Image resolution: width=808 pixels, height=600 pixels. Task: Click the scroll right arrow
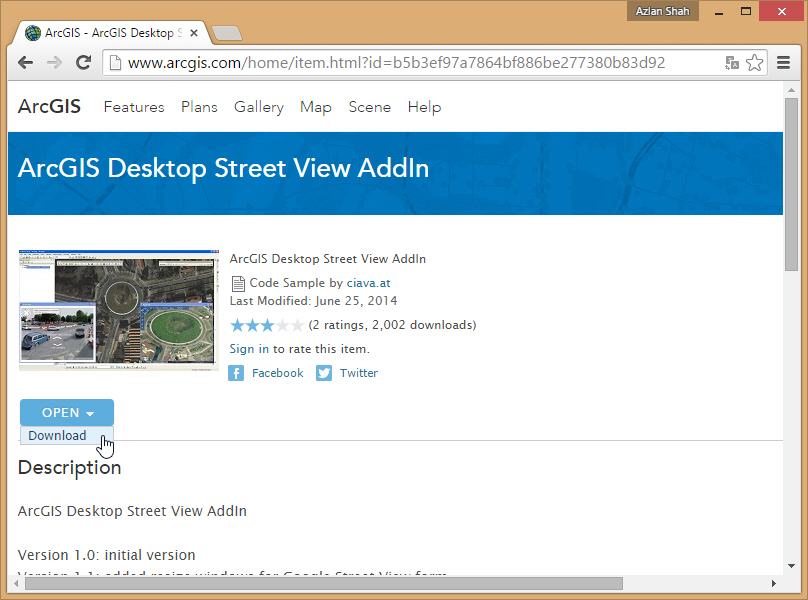pyautogui.click(x=773, y=584)
